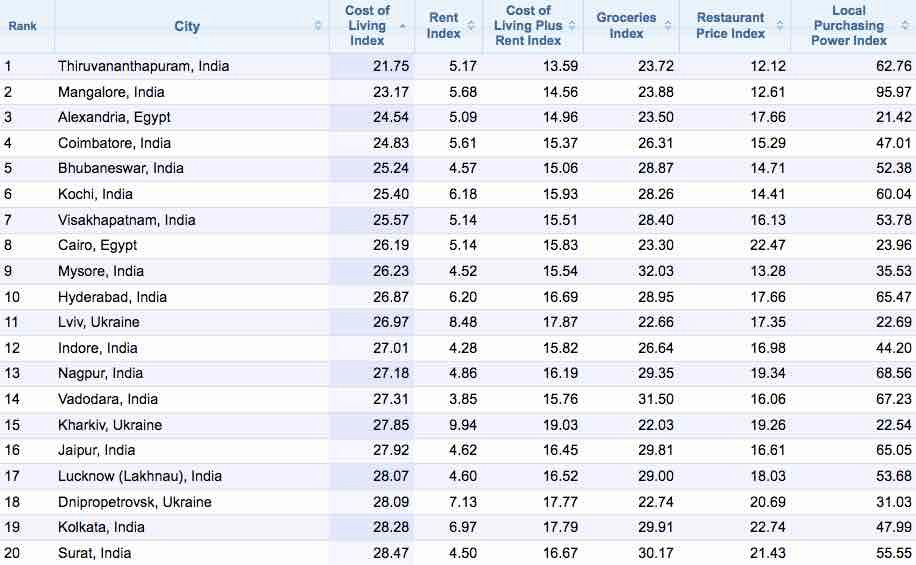Select Kochi purchasing power value 60.04

coord(893,194)
